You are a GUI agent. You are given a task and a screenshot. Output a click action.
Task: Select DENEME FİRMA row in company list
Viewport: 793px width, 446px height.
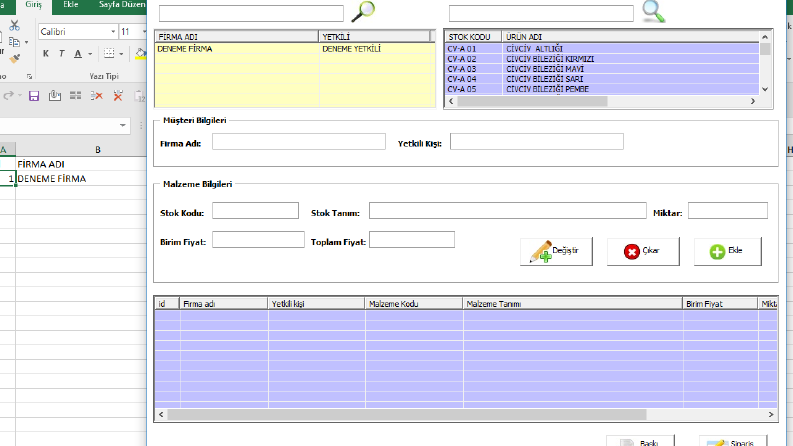point(295,49)
